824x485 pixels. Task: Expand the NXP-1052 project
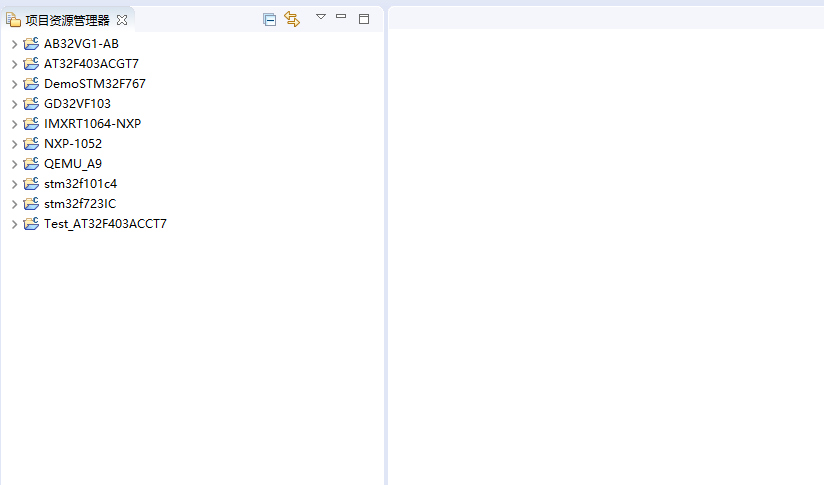click(15, 144)
